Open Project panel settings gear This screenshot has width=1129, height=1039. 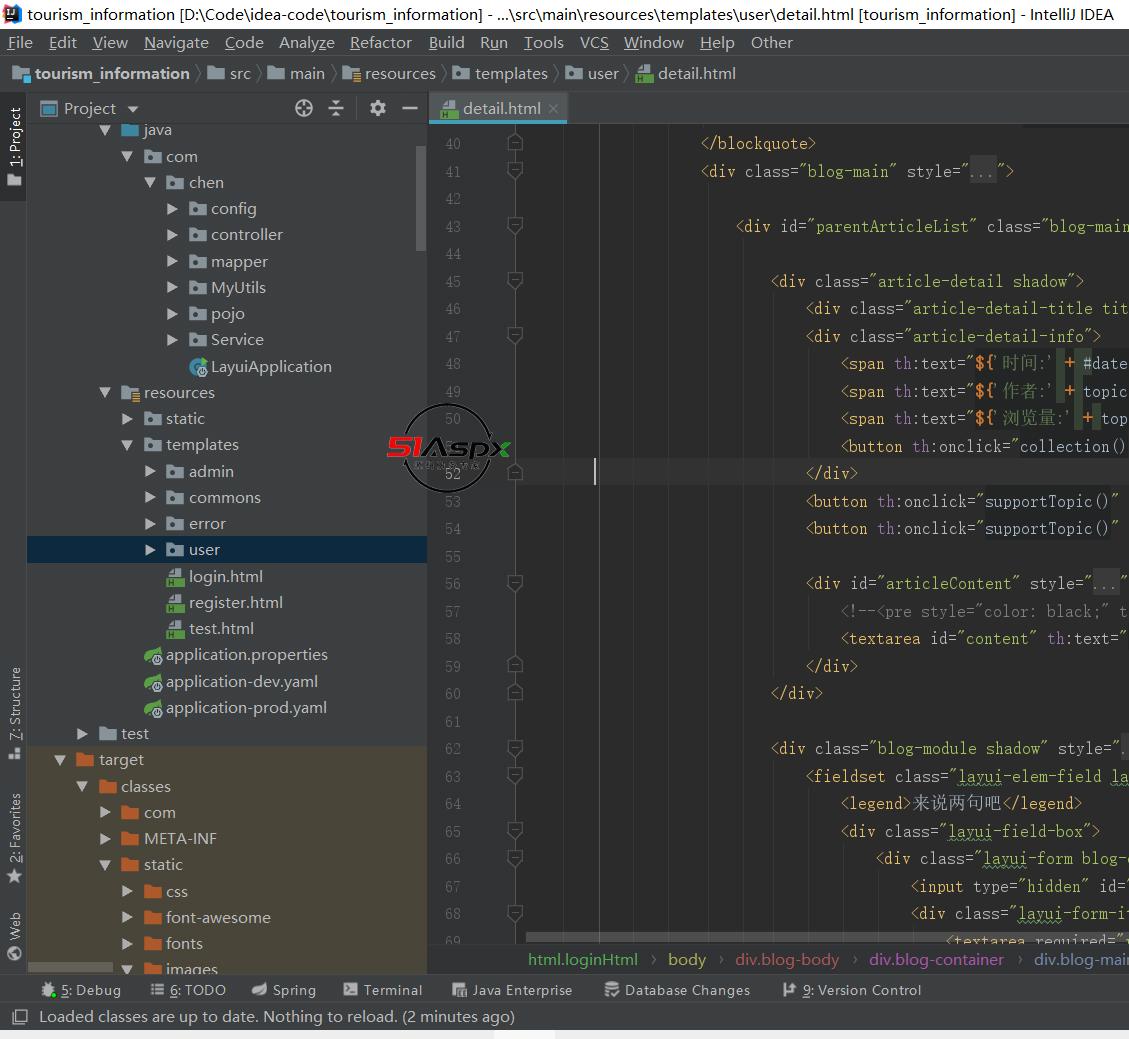point(377,108)
